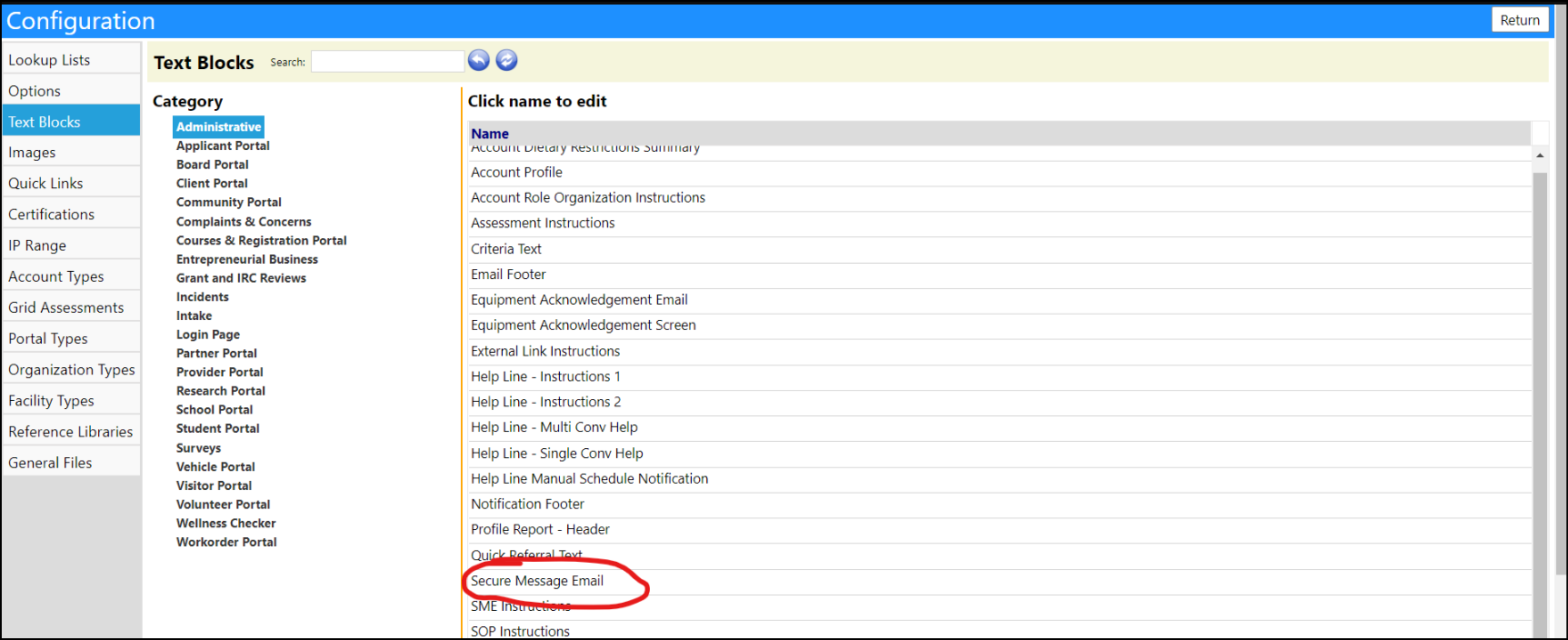The image size is (1568, 640).
Task: Select the Visitor Portal category
Action: pos(214,486)
